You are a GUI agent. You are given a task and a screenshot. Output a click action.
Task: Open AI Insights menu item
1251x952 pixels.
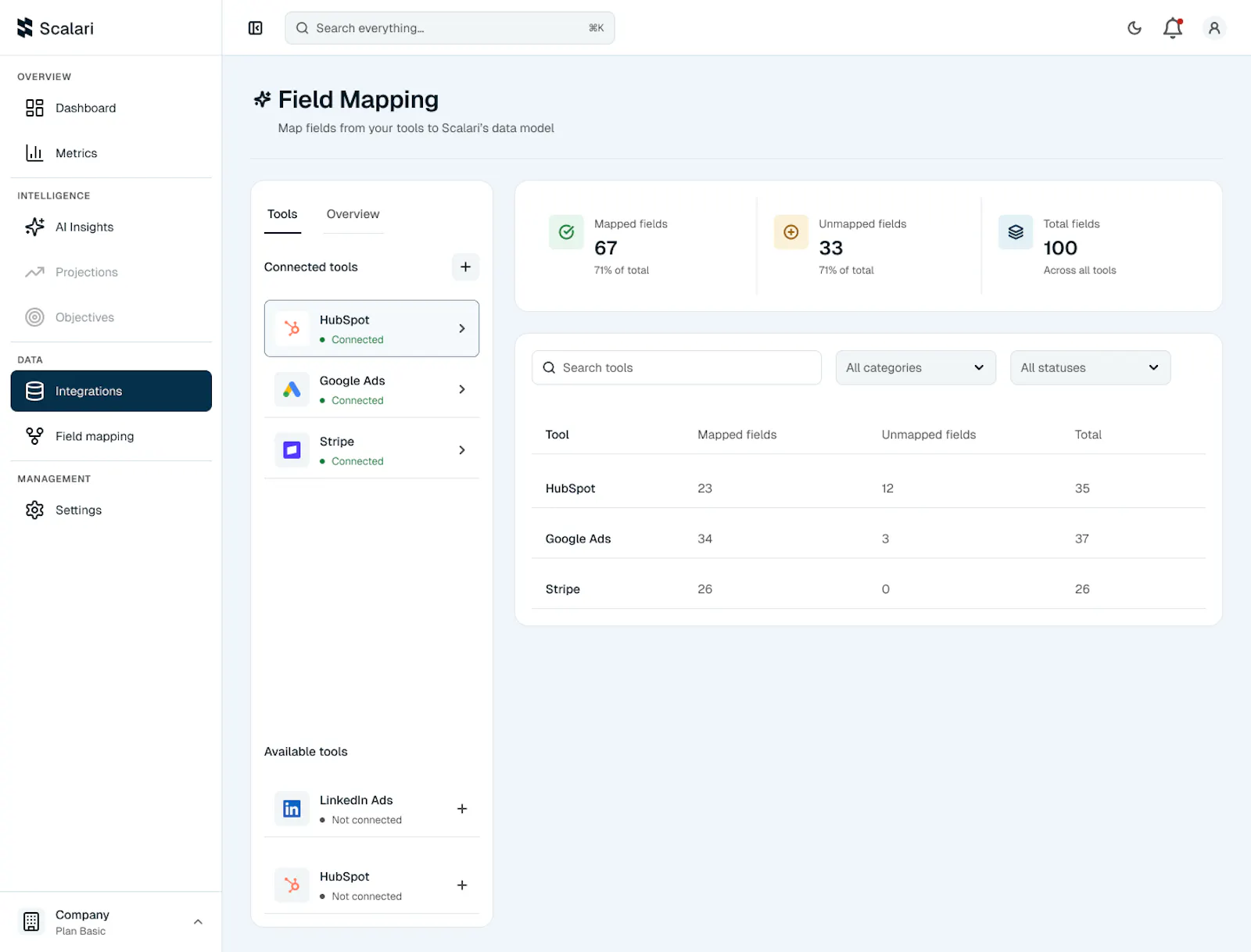pos(111,227)
